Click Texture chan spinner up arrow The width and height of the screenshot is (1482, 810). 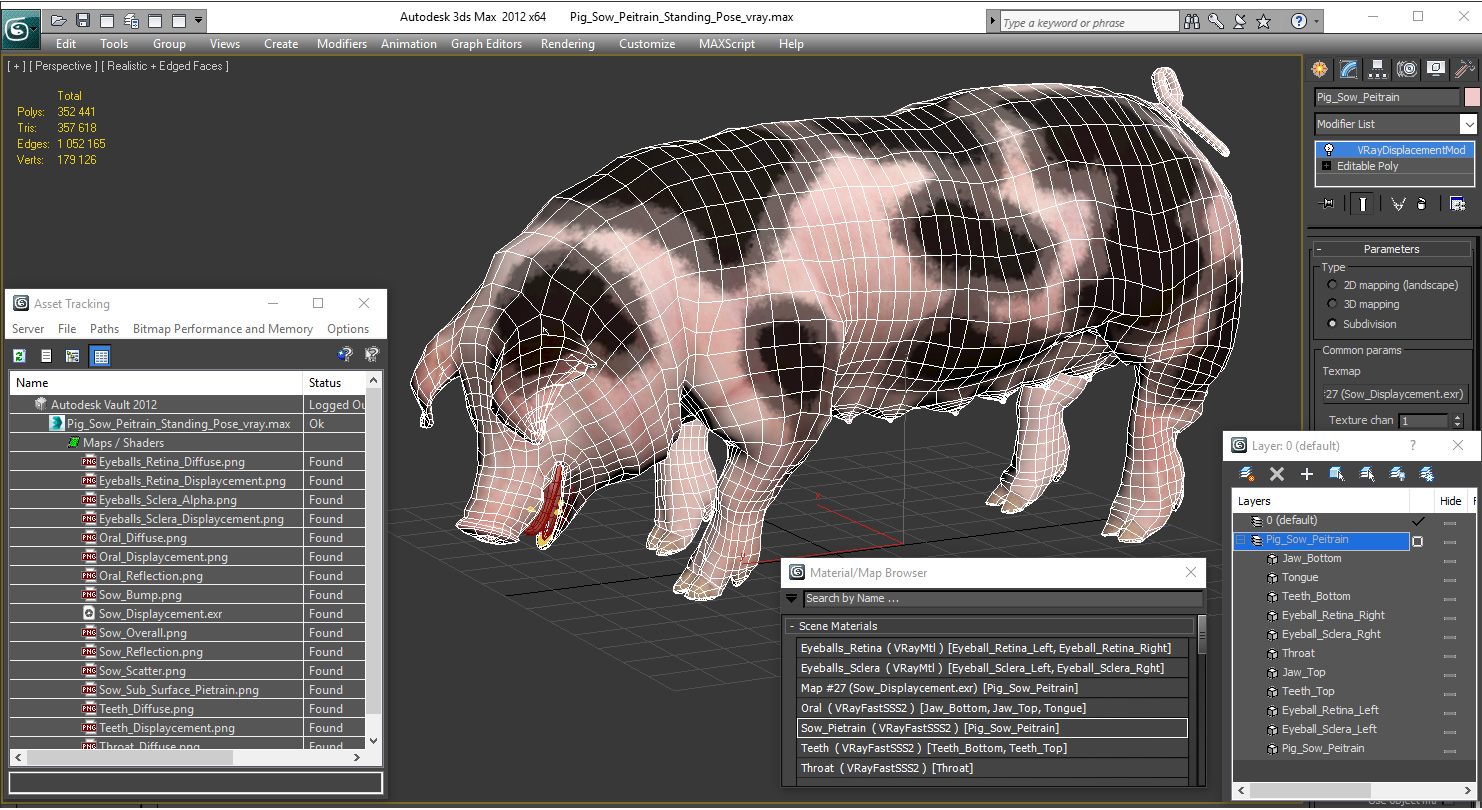(1457, 417)
